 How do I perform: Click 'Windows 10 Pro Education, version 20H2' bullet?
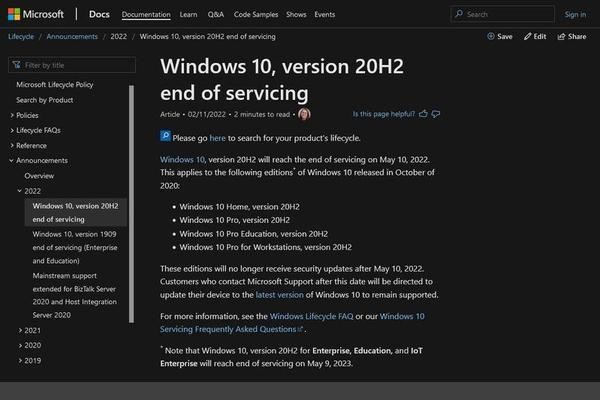click(x=254, y=233)
